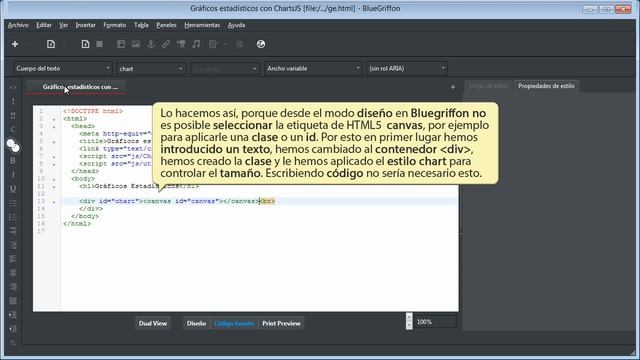Click the indent icon in the left sidebar
Screen dimensions: 640x360
tap(13, 315)
